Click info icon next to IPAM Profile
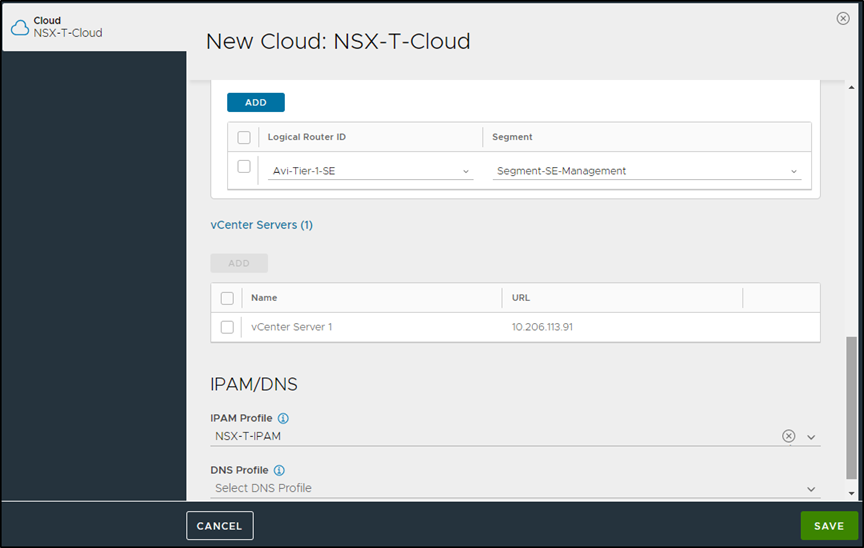The width and height of the screenshot is (864, 548). point(283,418)
